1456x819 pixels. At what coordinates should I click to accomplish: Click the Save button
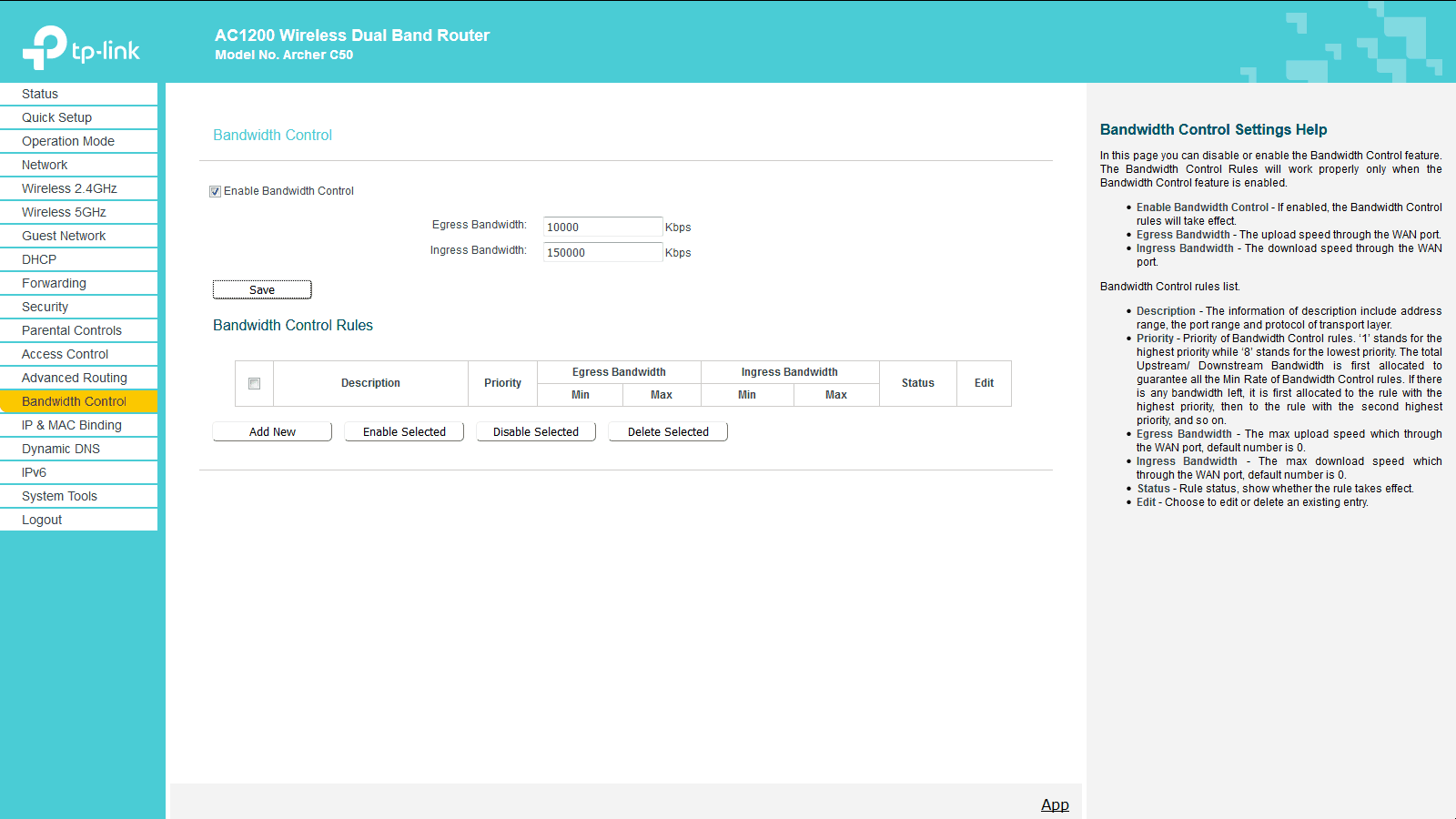(262, 289)
